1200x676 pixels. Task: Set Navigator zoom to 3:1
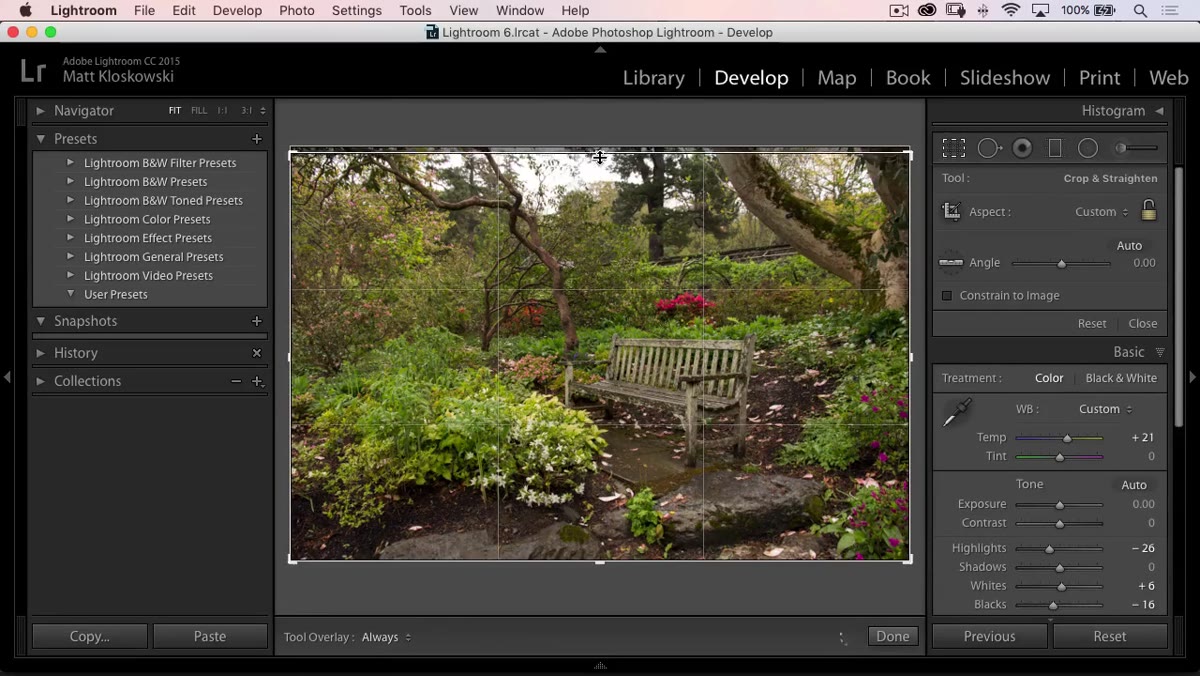(x=246, y=111)
